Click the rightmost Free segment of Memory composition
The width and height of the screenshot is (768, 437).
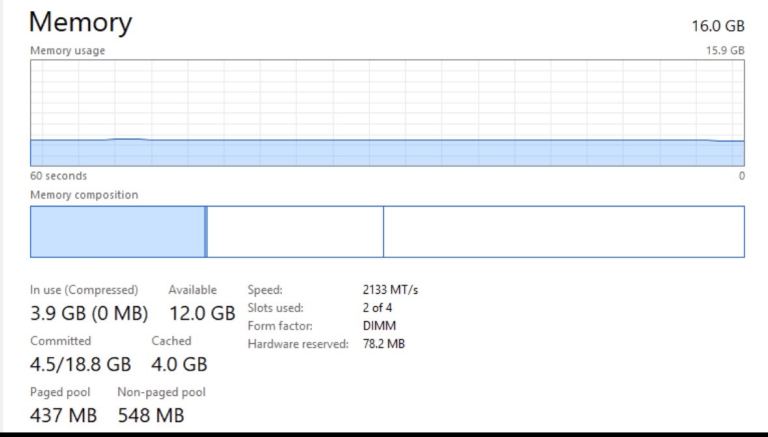point(563,232)
